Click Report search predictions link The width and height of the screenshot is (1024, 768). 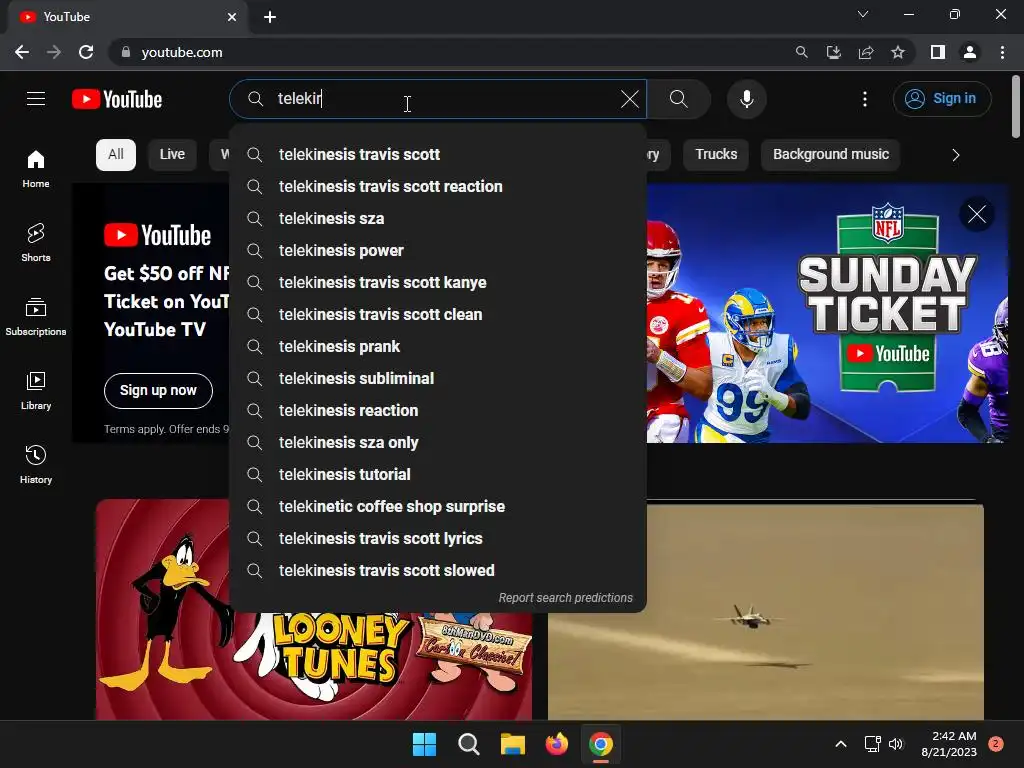[566, 598]
